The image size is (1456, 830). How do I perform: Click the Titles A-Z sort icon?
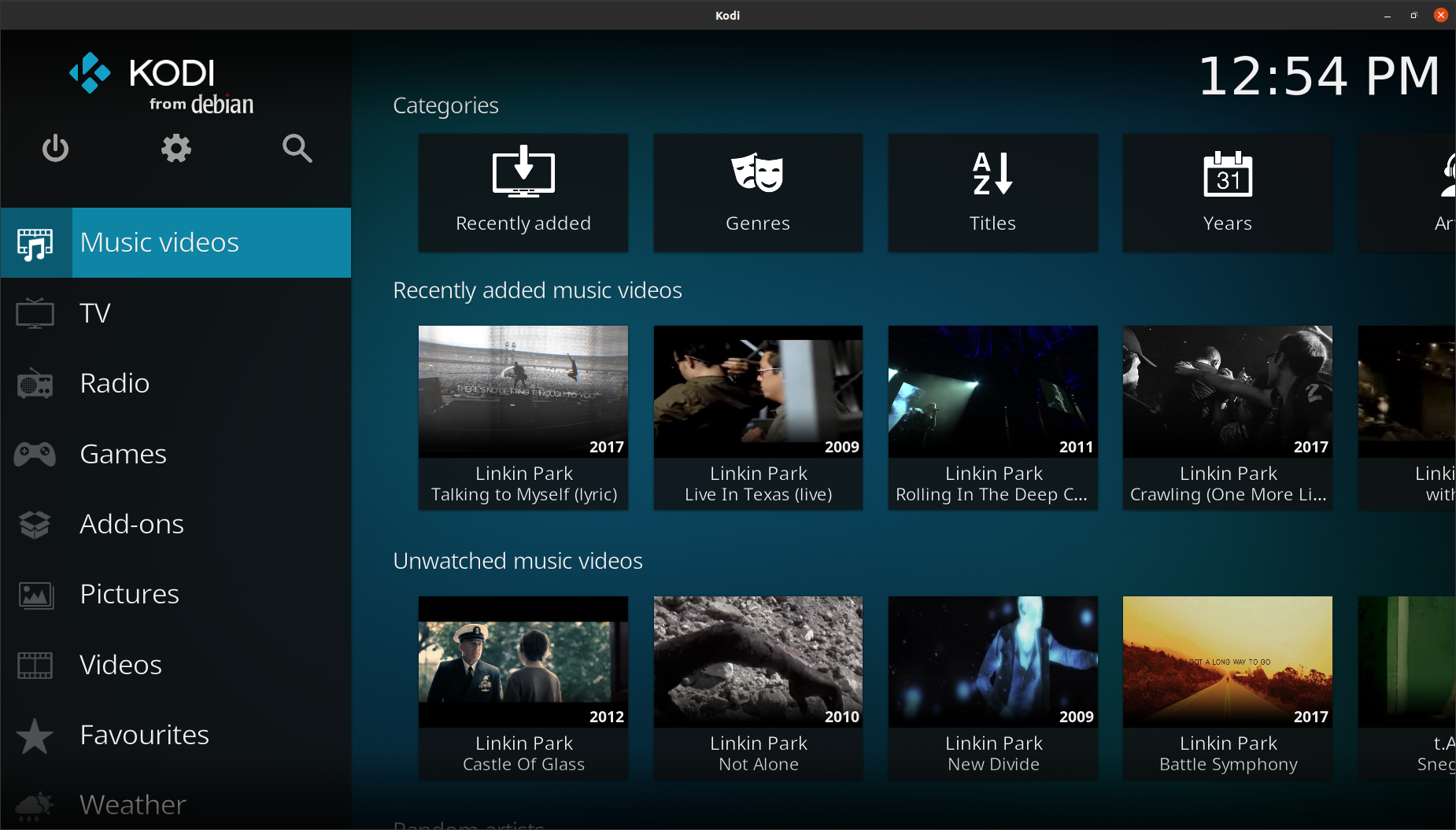[x=992, y=173]
